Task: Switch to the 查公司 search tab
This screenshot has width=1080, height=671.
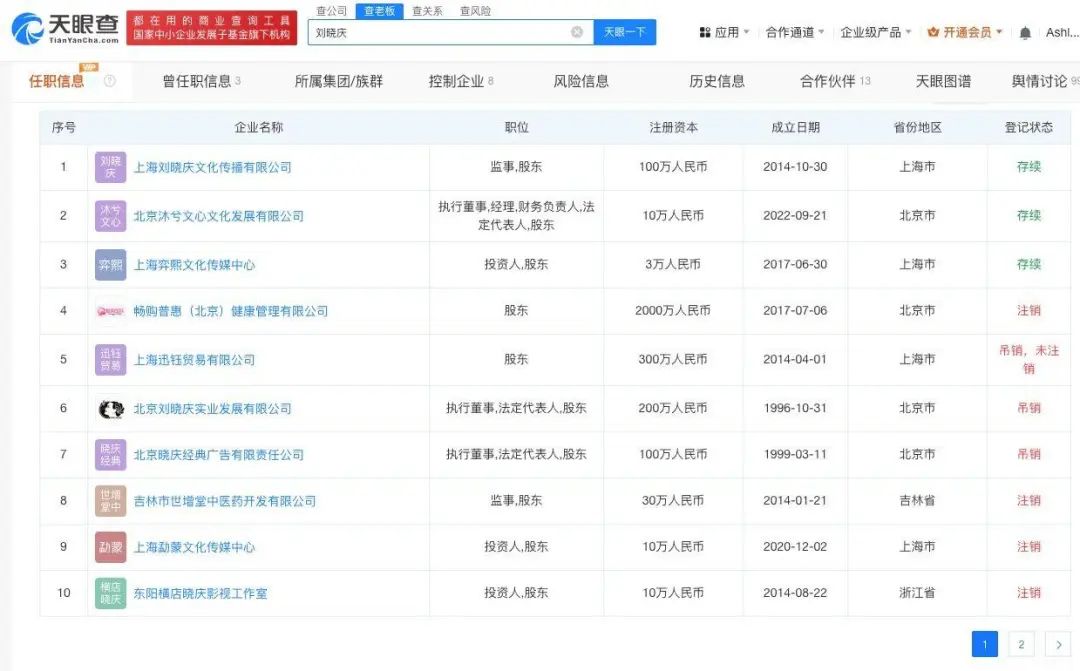Action: pyautogui.click(x=331, y=11)
